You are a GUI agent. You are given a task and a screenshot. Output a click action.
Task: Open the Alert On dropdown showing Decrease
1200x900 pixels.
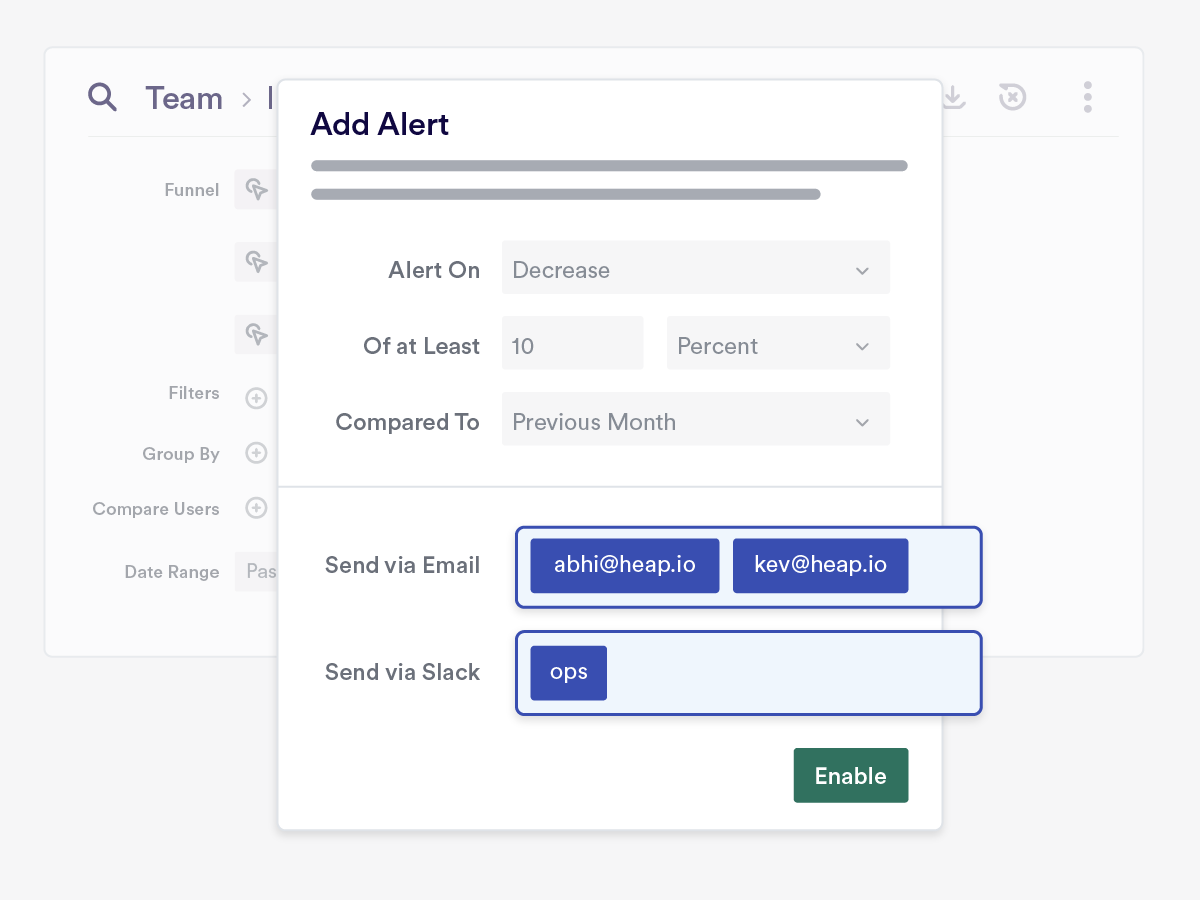(695, 268)
